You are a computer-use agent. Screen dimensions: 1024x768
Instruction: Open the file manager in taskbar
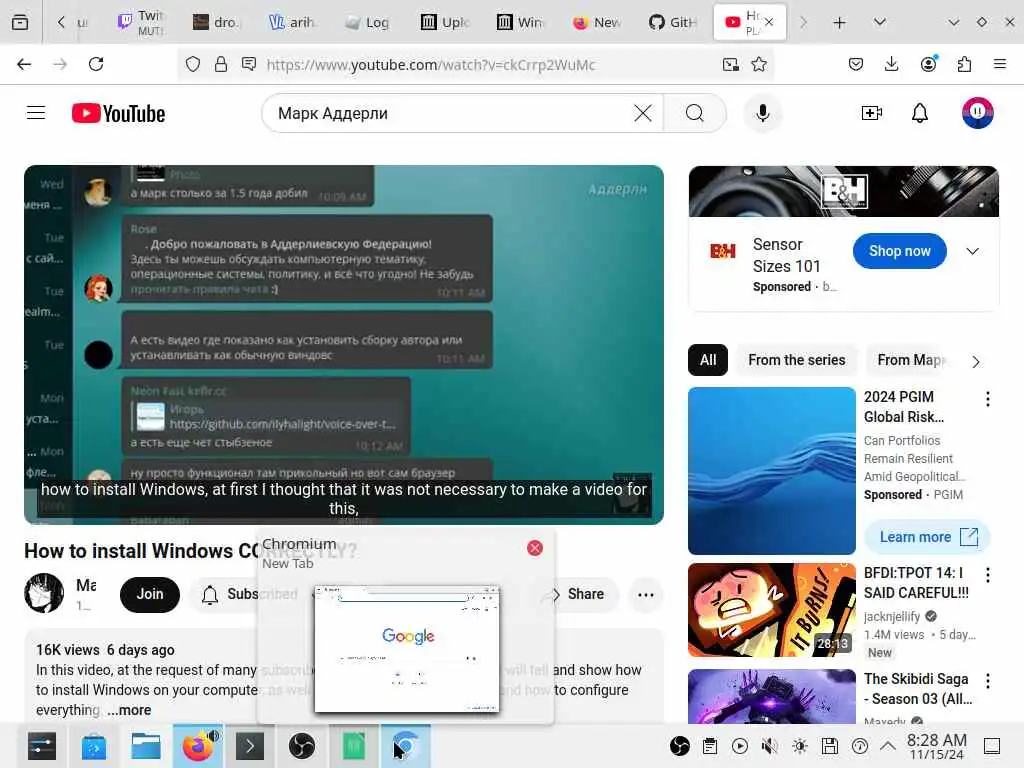(x=145, y=746)
